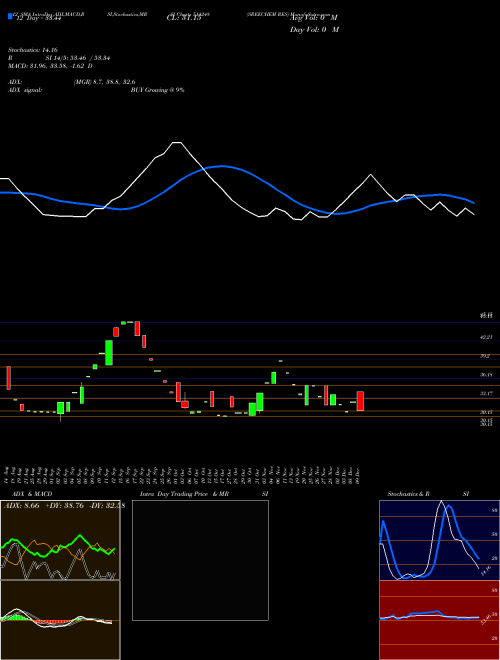Click the "Day Vol: 0 M" text
This screenshot has height=660, width=500.
[314, 29]
